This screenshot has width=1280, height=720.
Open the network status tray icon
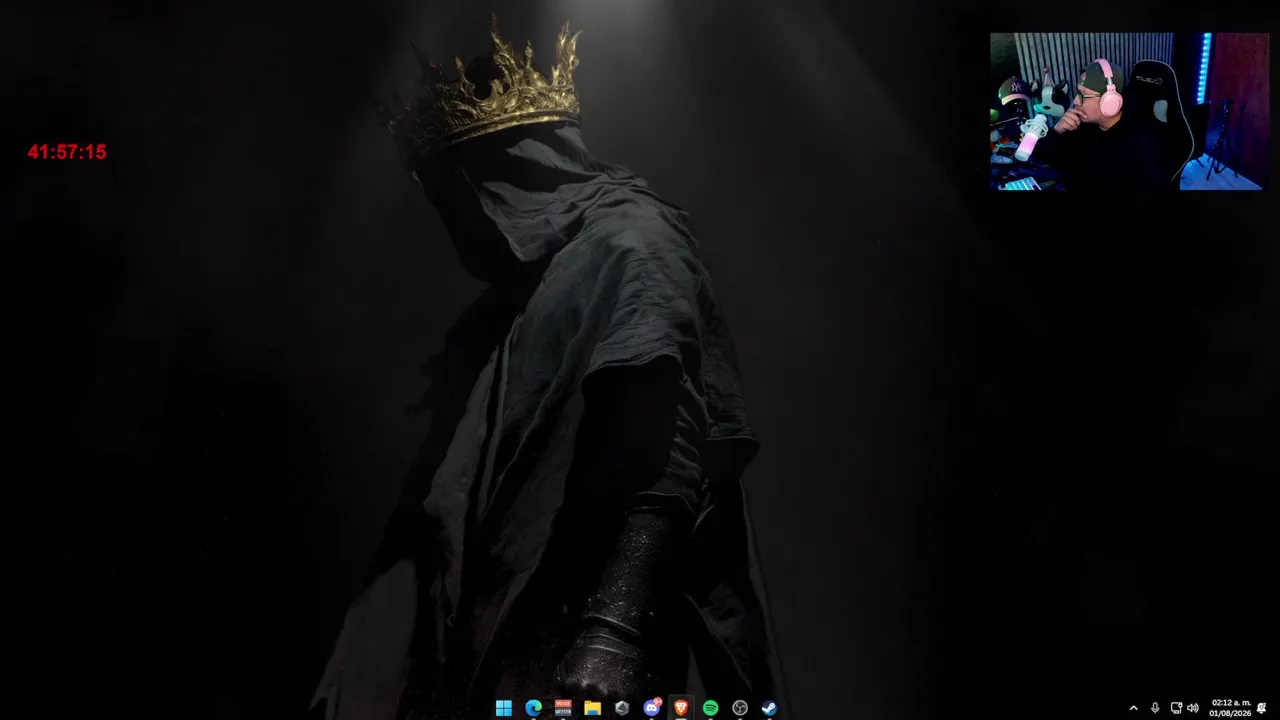1176,708
